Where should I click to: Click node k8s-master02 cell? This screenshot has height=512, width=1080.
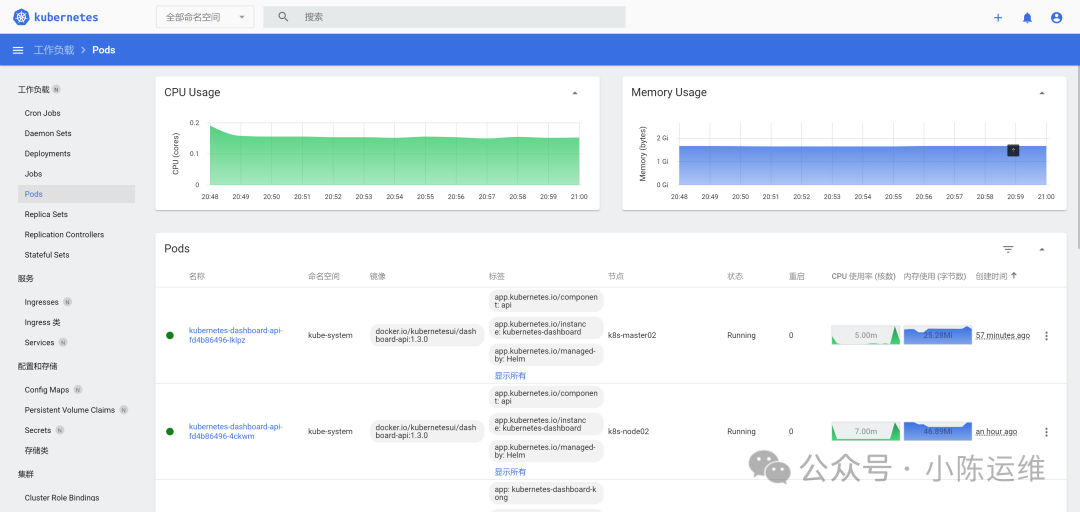click(x=632, y=336)
